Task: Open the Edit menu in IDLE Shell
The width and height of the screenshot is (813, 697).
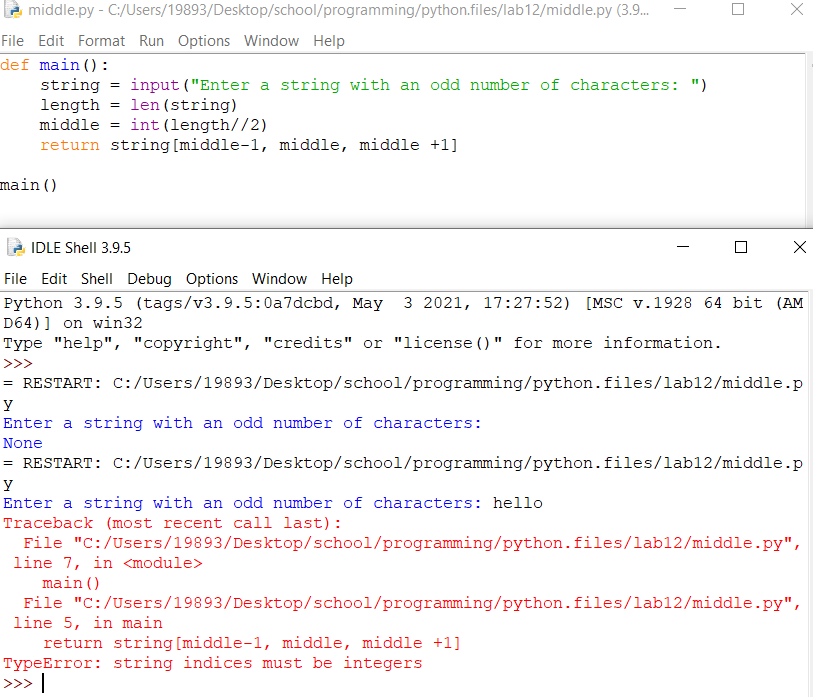Action: click(54, 279)
